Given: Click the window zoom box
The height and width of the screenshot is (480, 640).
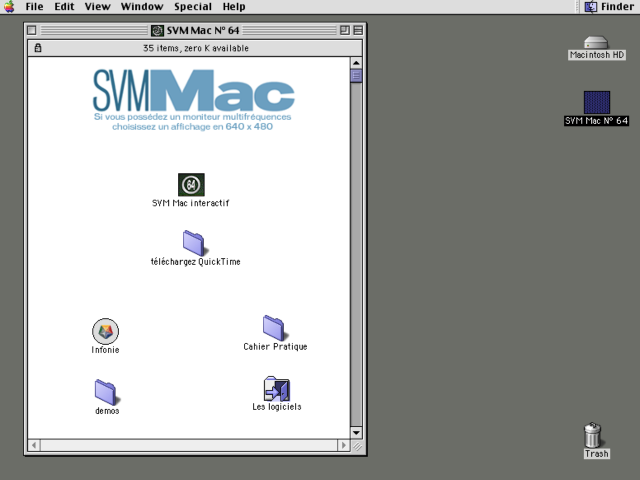Looking at the screenshot, I should pyautogui.click(x=344, y=31).
